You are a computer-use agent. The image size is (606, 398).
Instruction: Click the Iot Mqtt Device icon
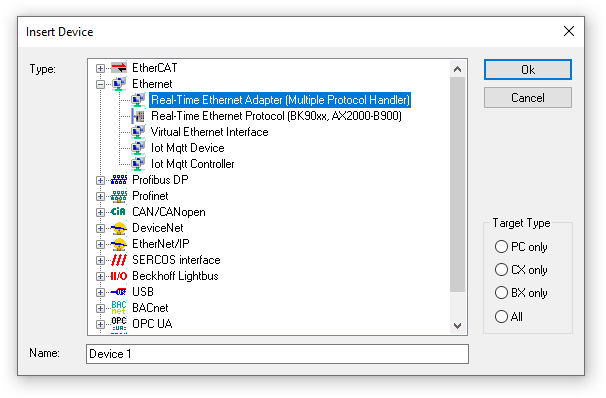tap(138, 148)
